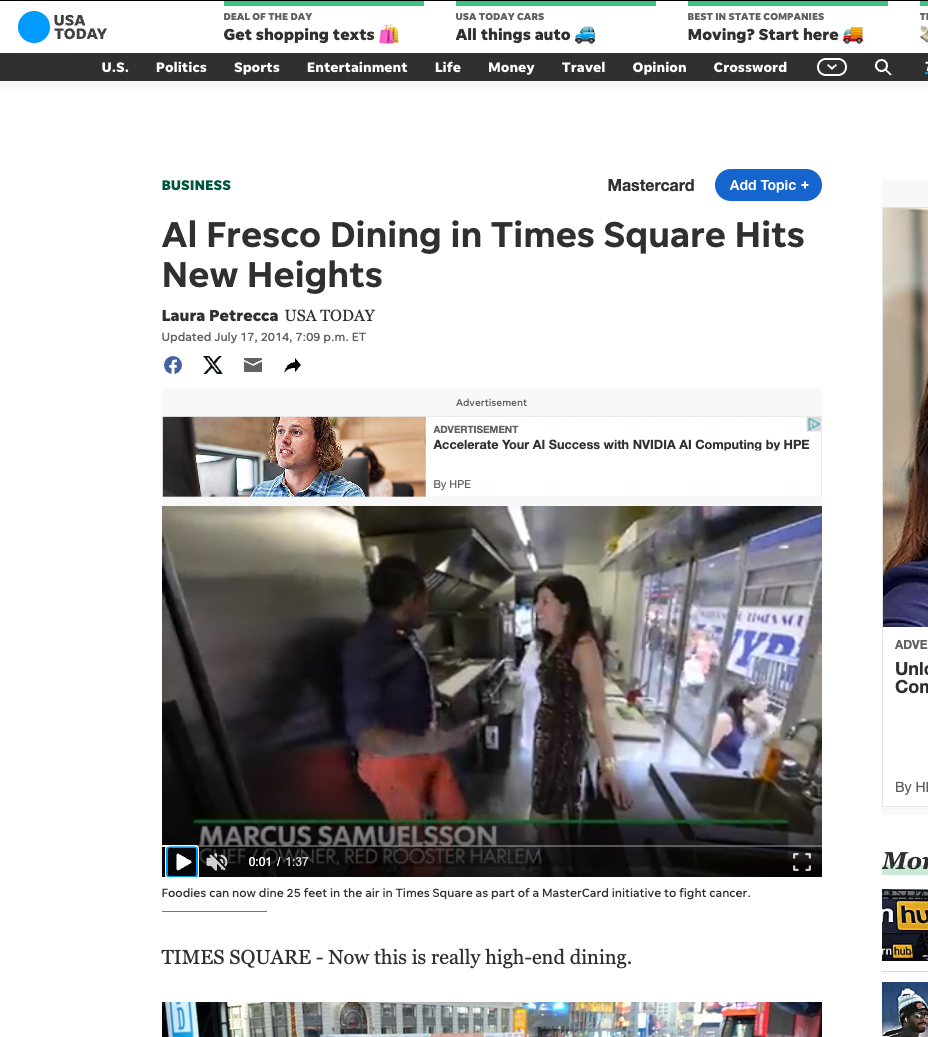Open the search magnifier icon

pos(883,67)
